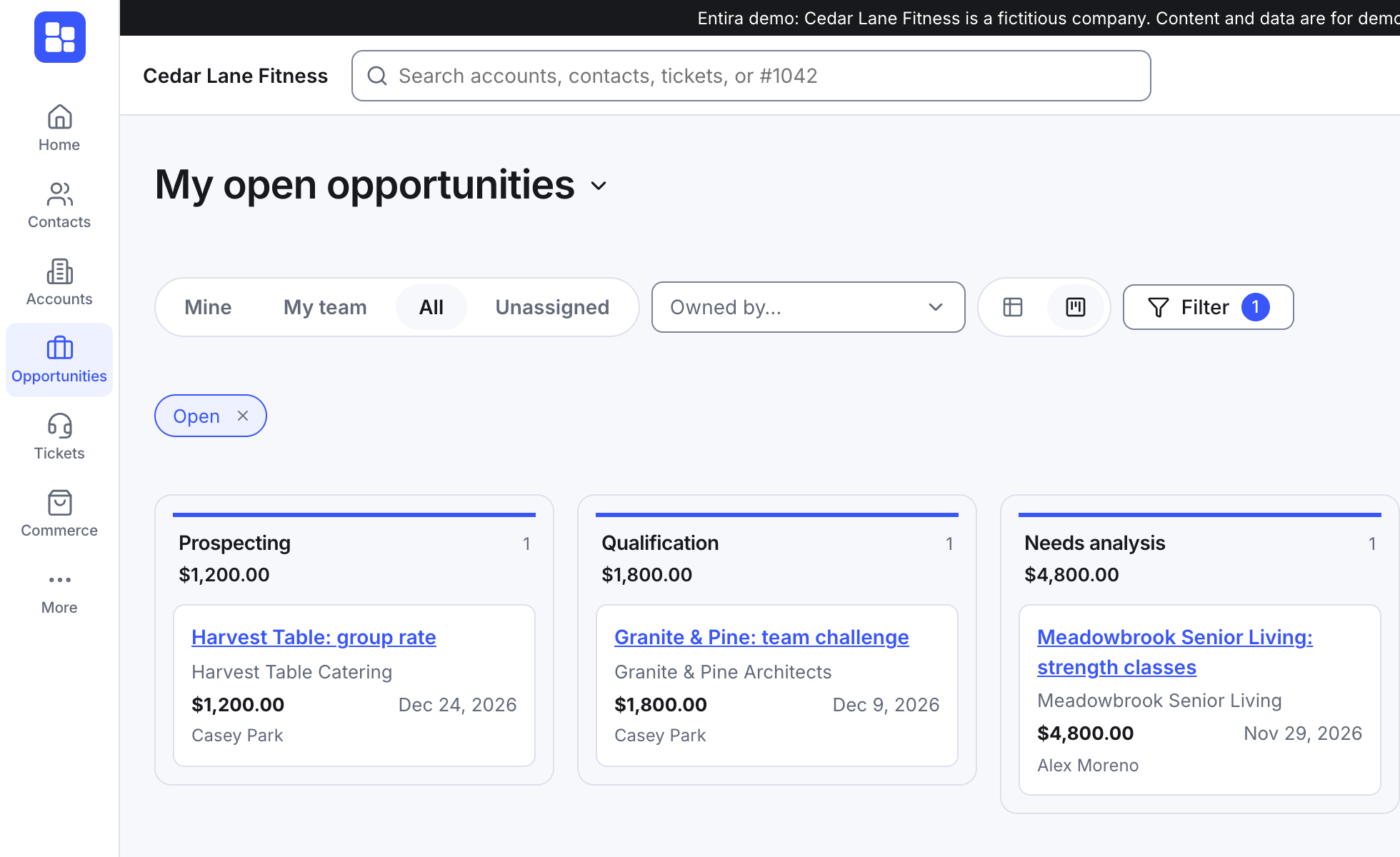Click the Prospecting column header
This screenshot has height=857, width=1400.
pyautogui.click(x=234, y=543)
